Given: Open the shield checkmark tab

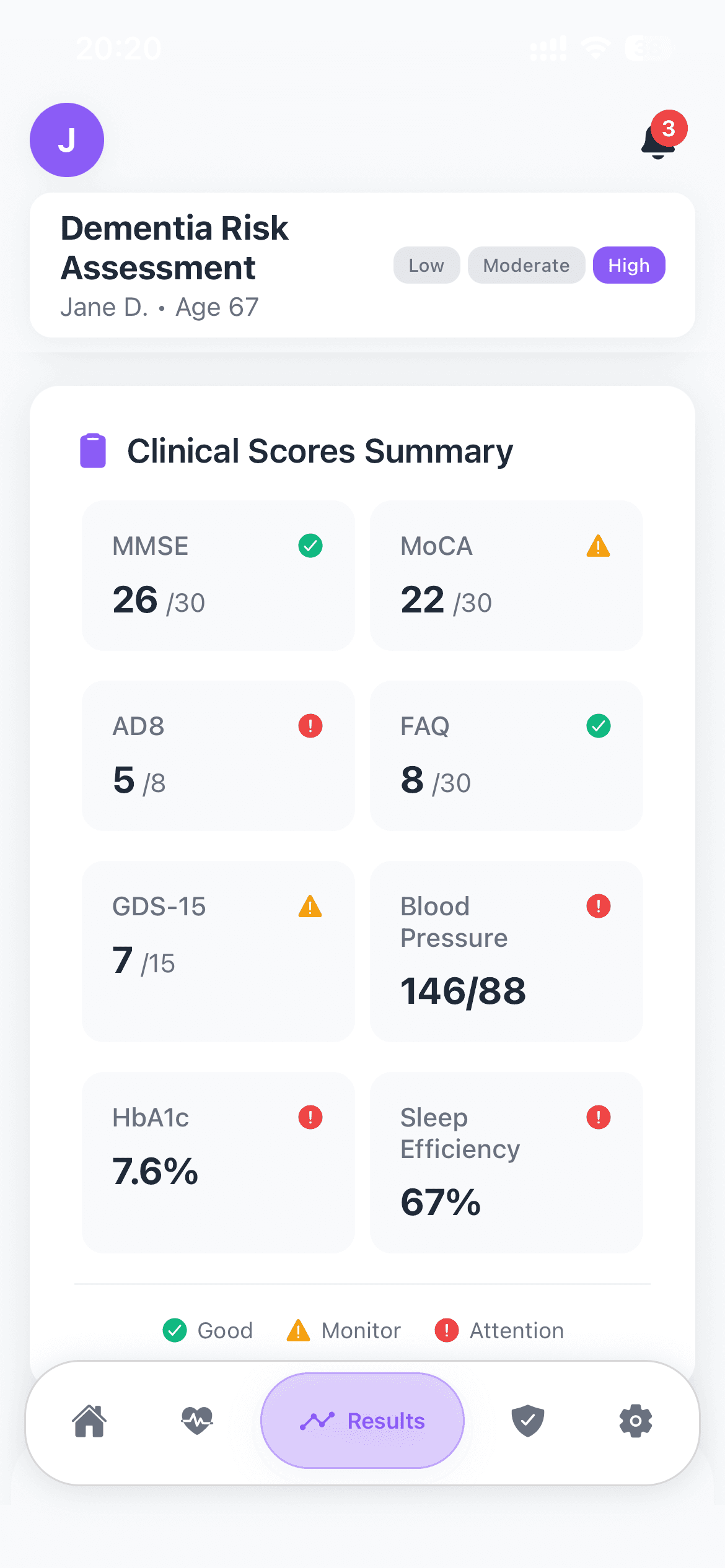Looking at the screenshot, I should [528, 1421].
